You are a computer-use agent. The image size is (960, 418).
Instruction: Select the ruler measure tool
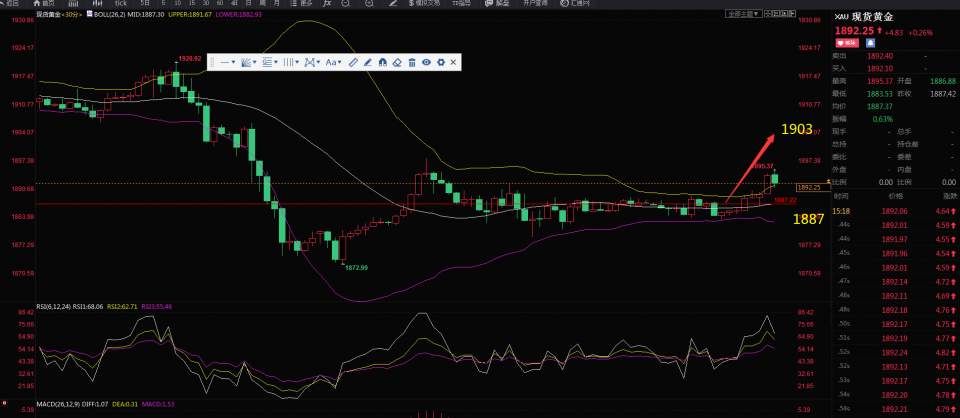[353, 62]
